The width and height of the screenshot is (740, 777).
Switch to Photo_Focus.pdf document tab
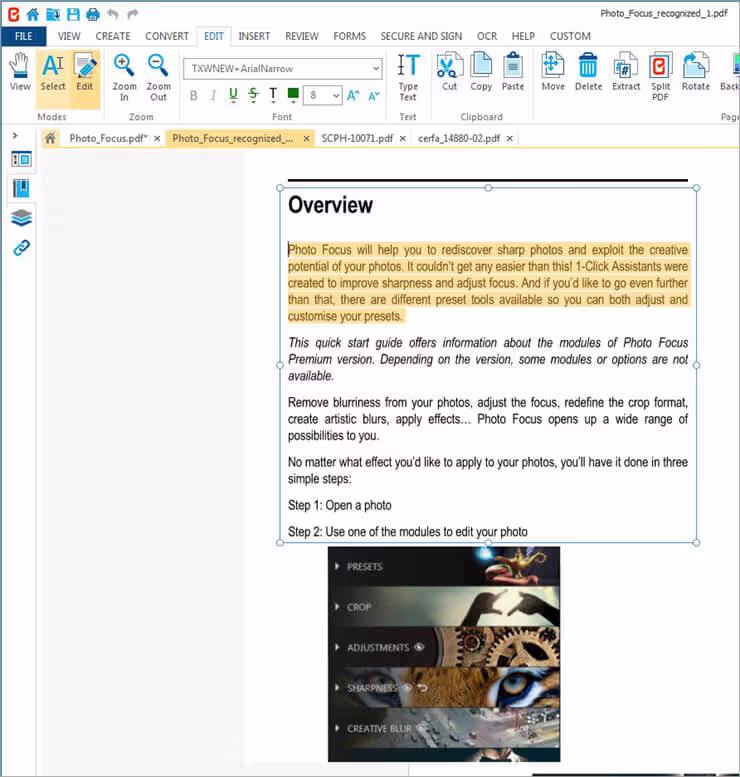(108, 138)
